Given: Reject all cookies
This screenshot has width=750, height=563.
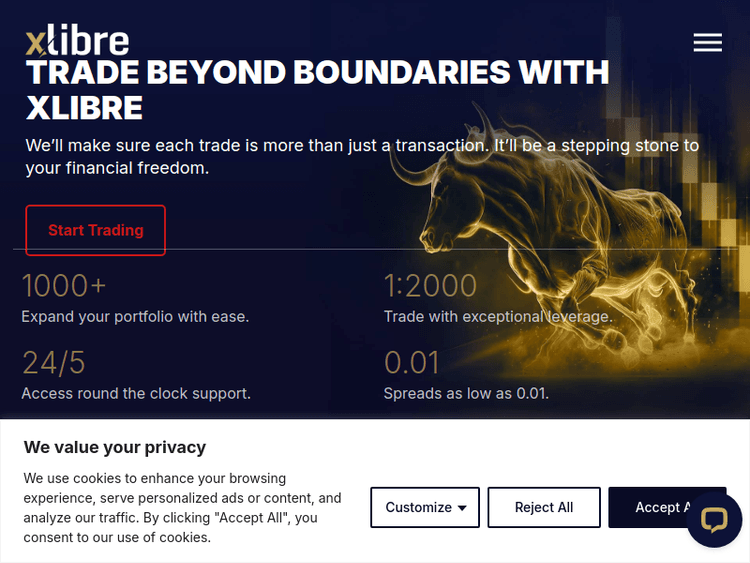Looking at the screenshot, I should pos(544,507).
